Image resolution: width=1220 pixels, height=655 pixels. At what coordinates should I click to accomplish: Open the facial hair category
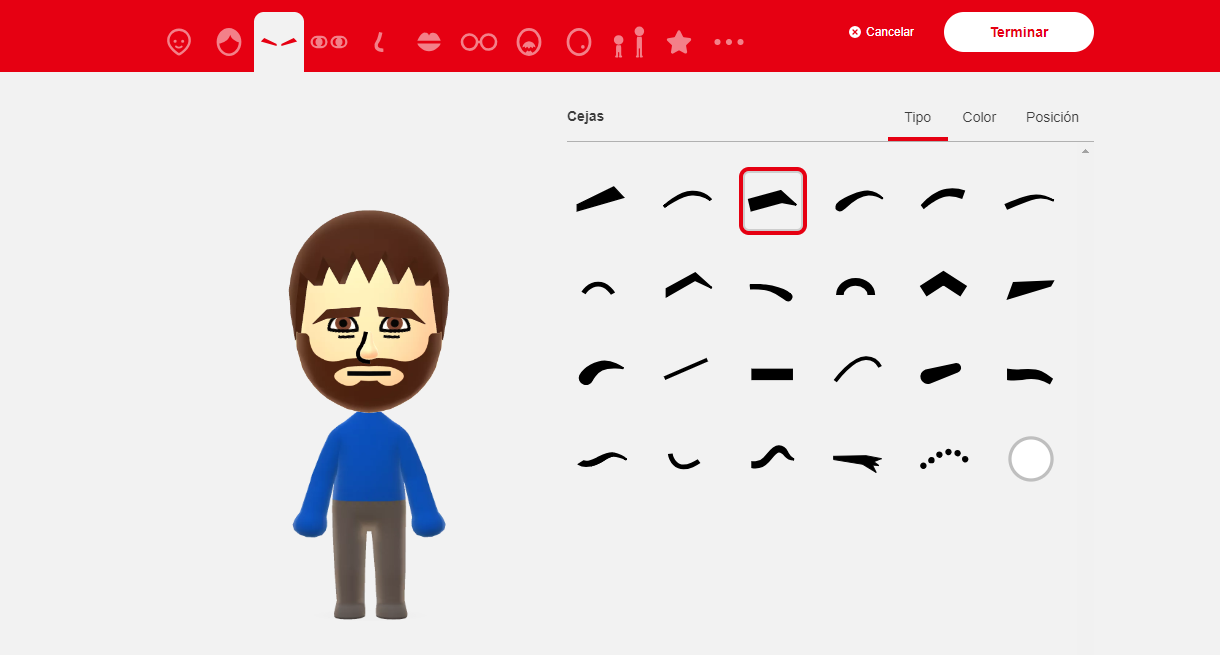click(529, 42)
